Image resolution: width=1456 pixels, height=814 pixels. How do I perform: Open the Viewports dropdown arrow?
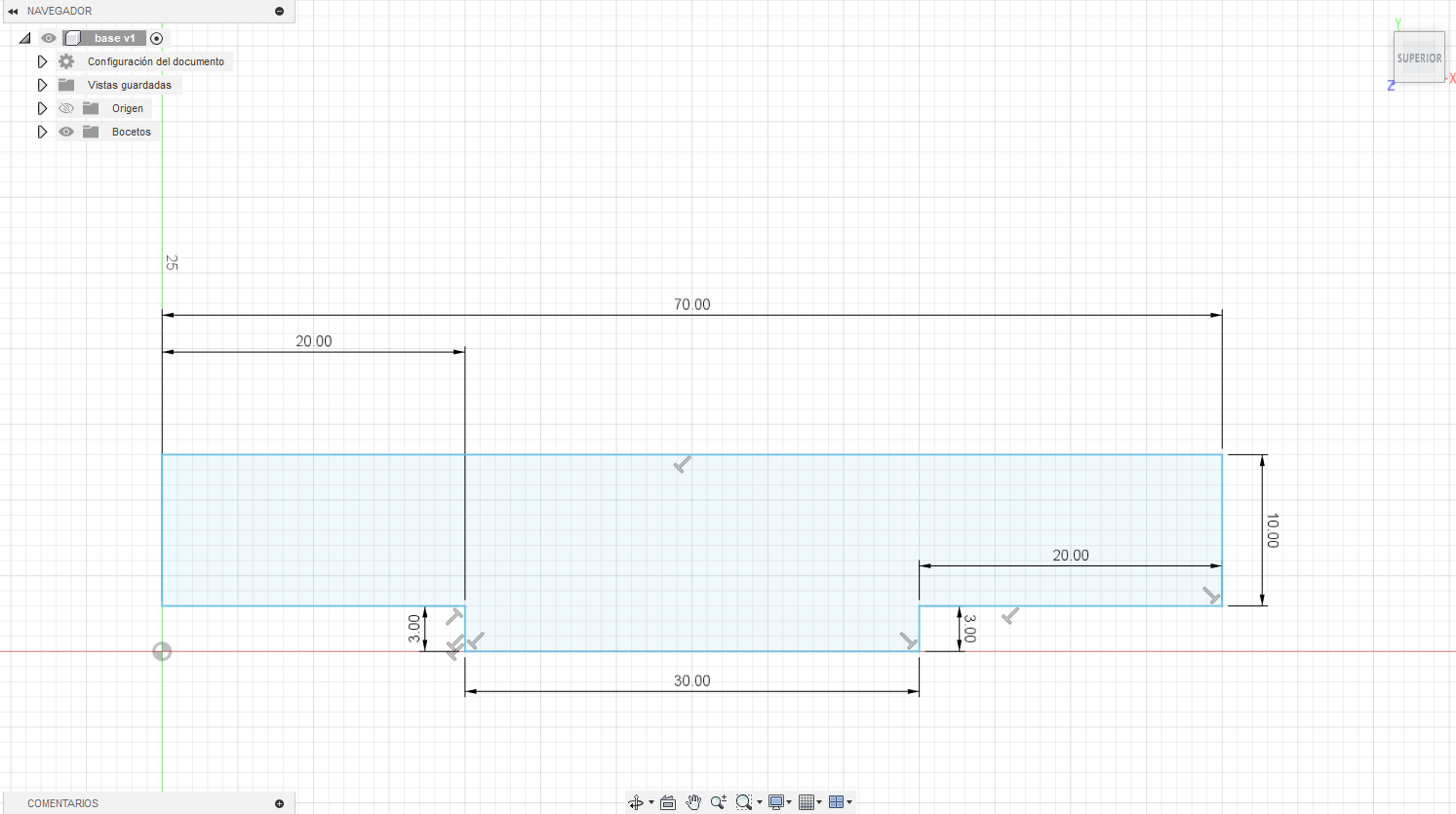coord(849,802)
